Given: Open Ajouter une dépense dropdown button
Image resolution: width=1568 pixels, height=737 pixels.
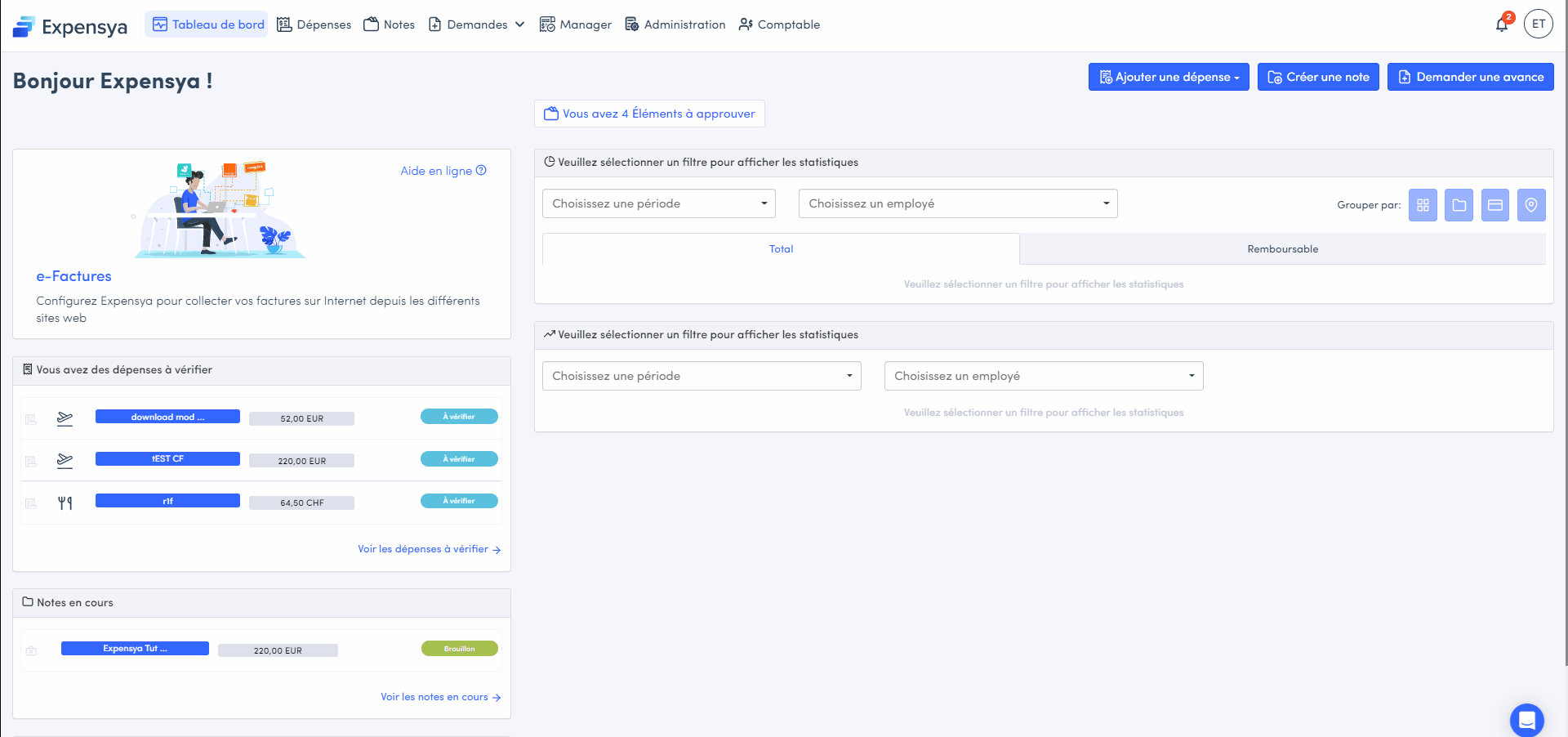Looking at the screenshot, I should click(x=1169, y=77).
